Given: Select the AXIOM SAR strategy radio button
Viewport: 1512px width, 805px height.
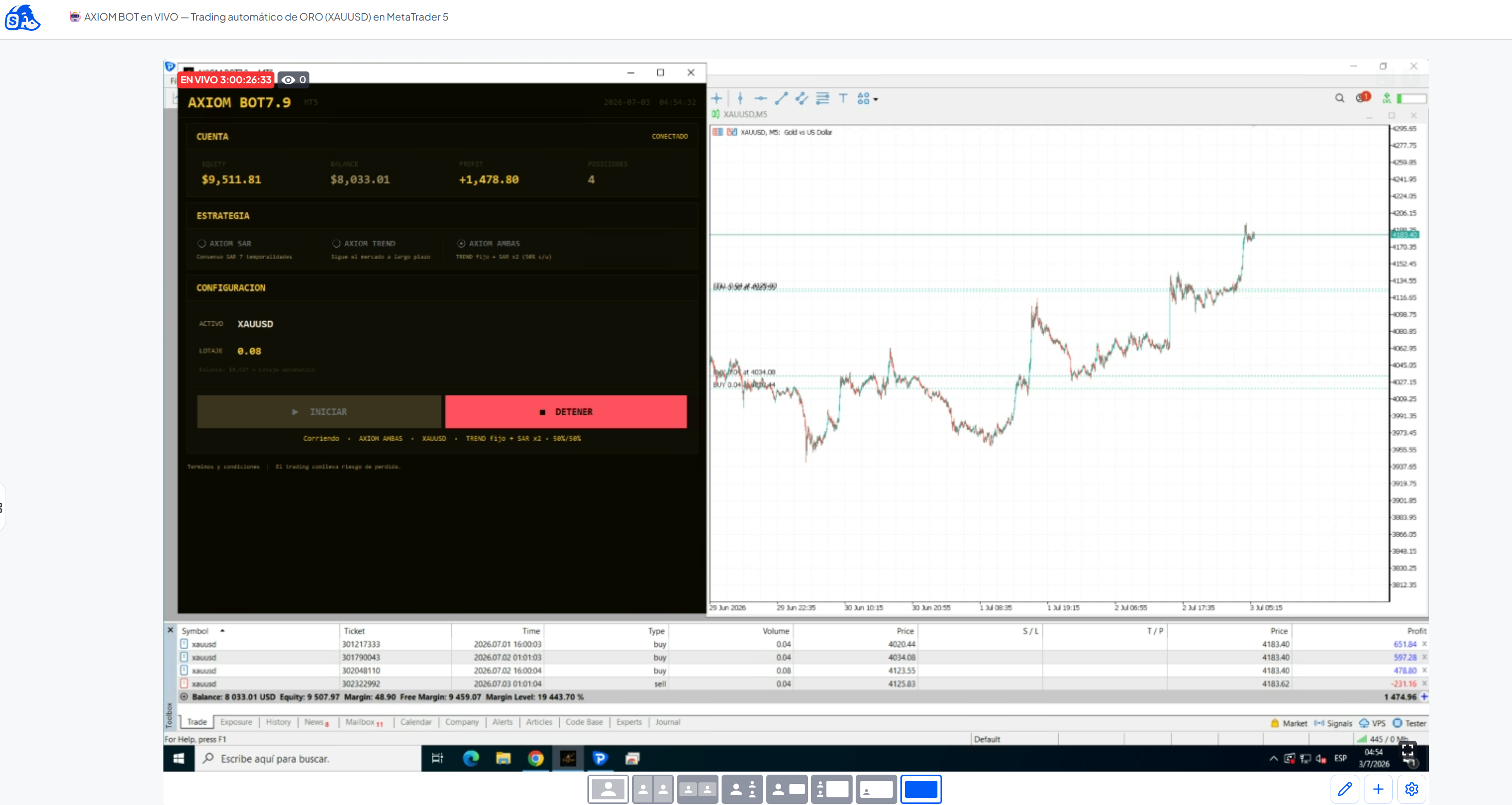Looking at the screenshot, I should point(202,243).
